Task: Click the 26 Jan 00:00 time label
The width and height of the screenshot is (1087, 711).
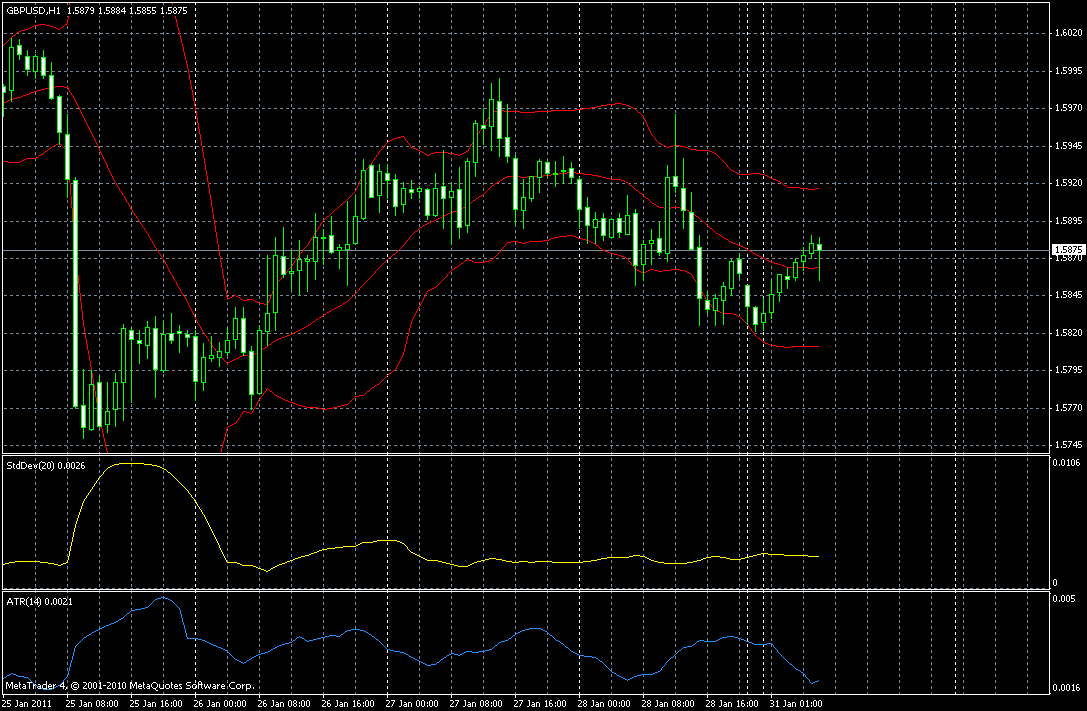Action: pyautogui.click(x=220, y=704)
